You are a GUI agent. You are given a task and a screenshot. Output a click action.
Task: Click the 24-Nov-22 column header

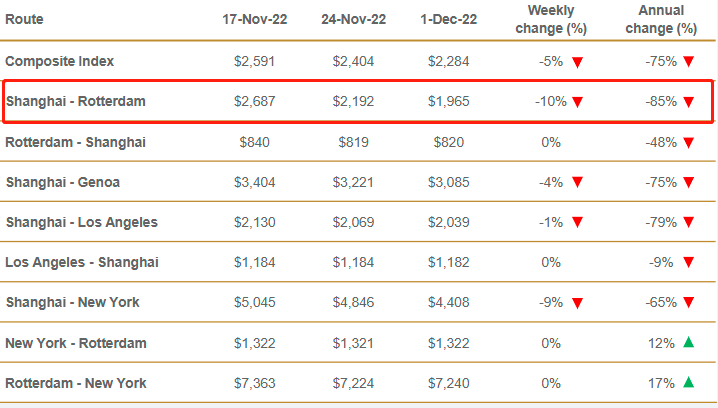353,19
